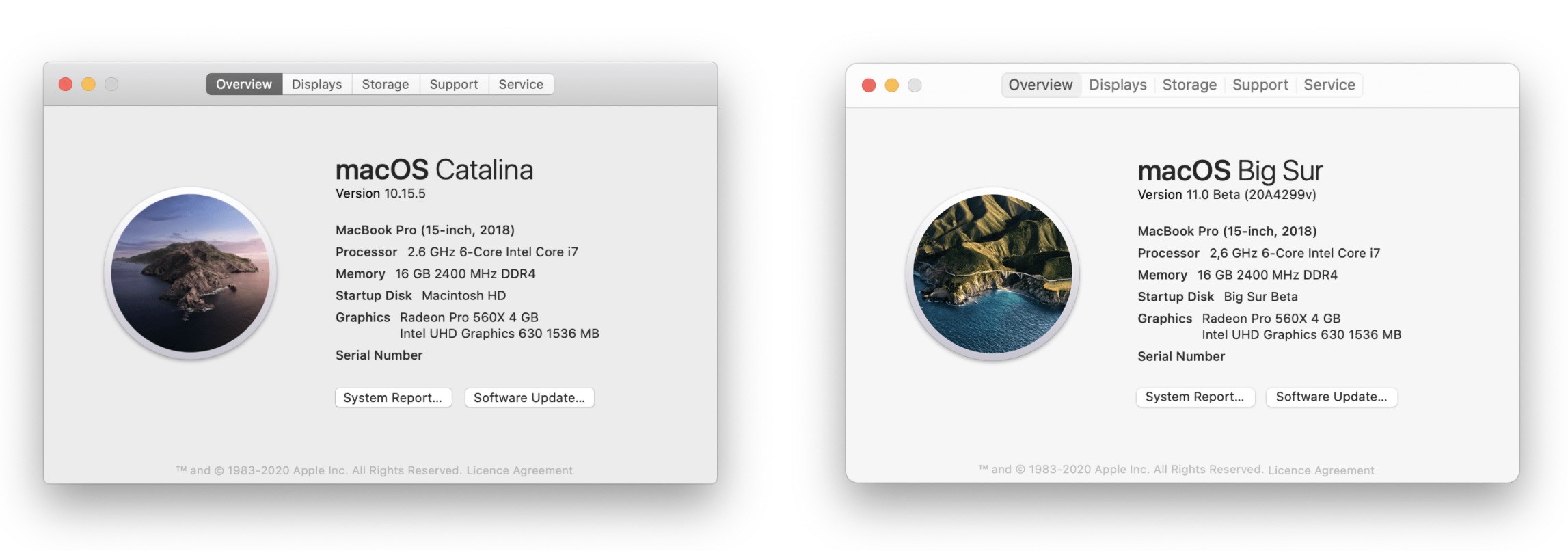Launch Software Update in the Big Sur window
This screenshot has width=1568, height=551.
coord(1332,397)
